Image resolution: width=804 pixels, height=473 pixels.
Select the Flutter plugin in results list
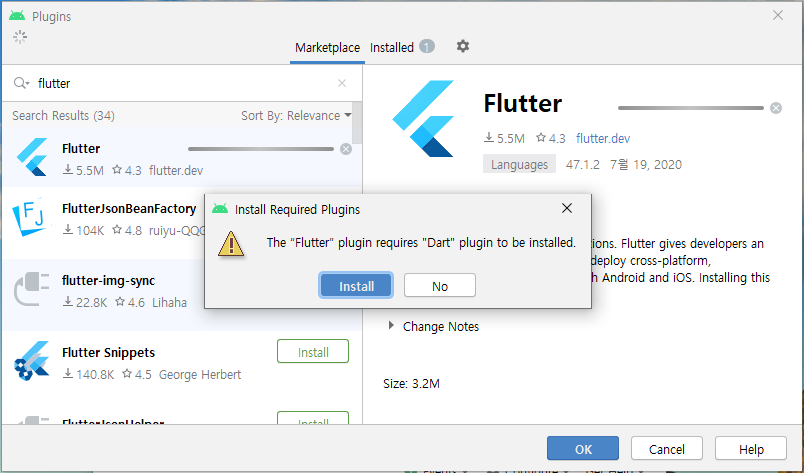tap(177, 157)
